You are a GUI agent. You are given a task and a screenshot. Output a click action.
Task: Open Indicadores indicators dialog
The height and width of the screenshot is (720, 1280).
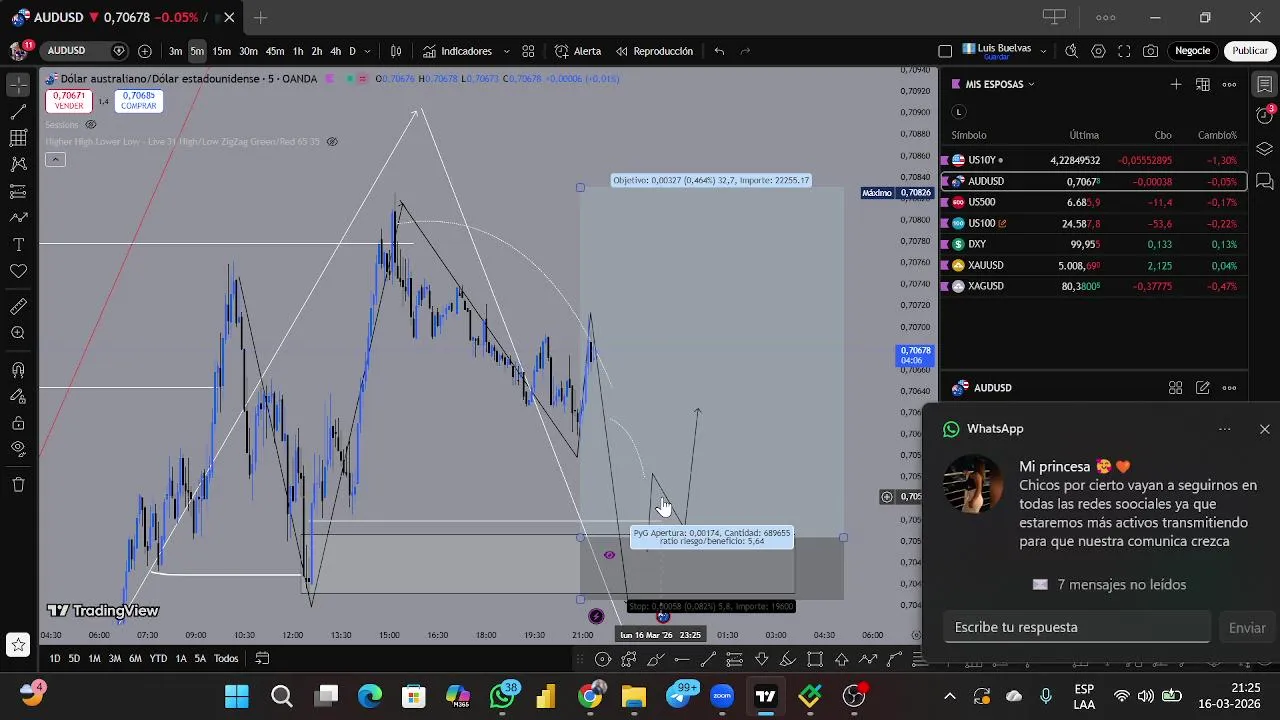[x=457, y=51]
